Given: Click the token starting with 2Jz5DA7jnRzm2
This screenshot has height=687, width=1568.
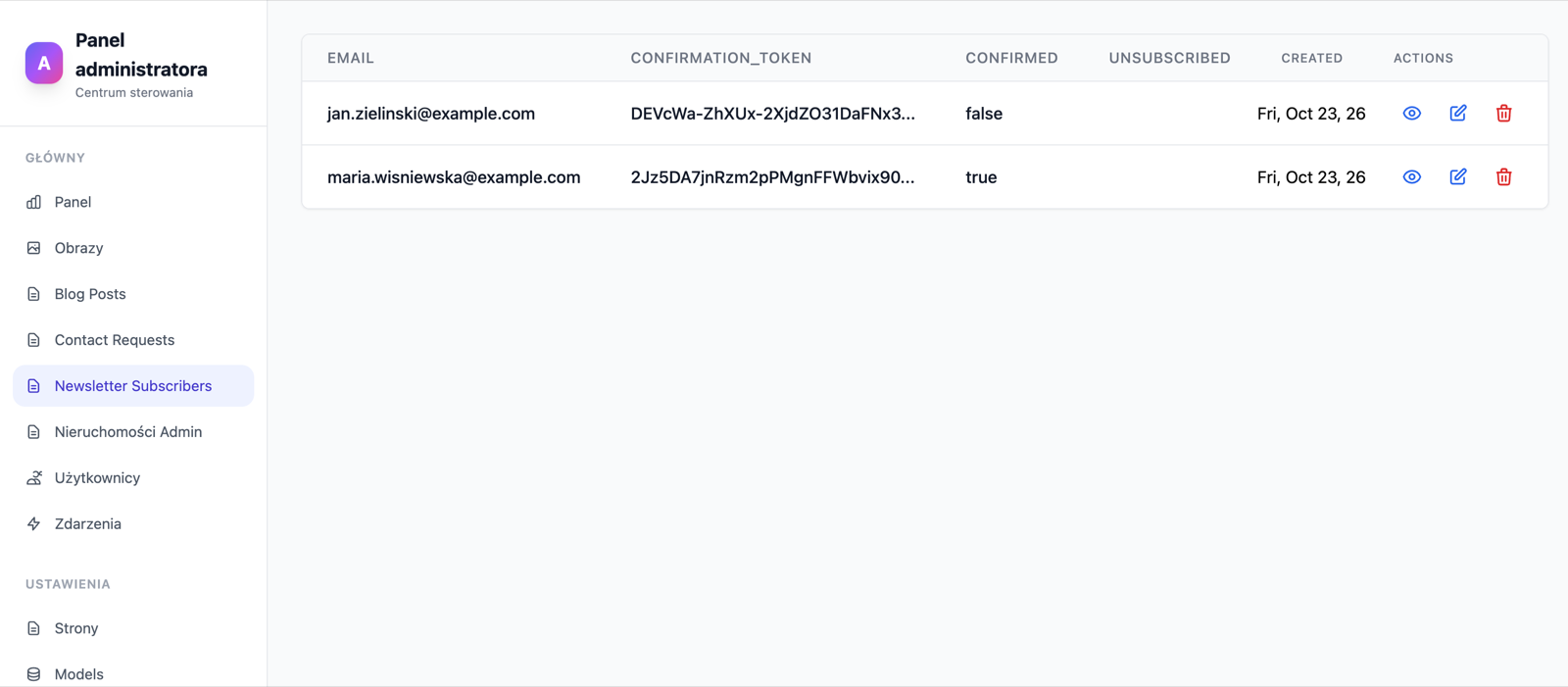Looking at the screenshot, I should (x=773, y=177).
